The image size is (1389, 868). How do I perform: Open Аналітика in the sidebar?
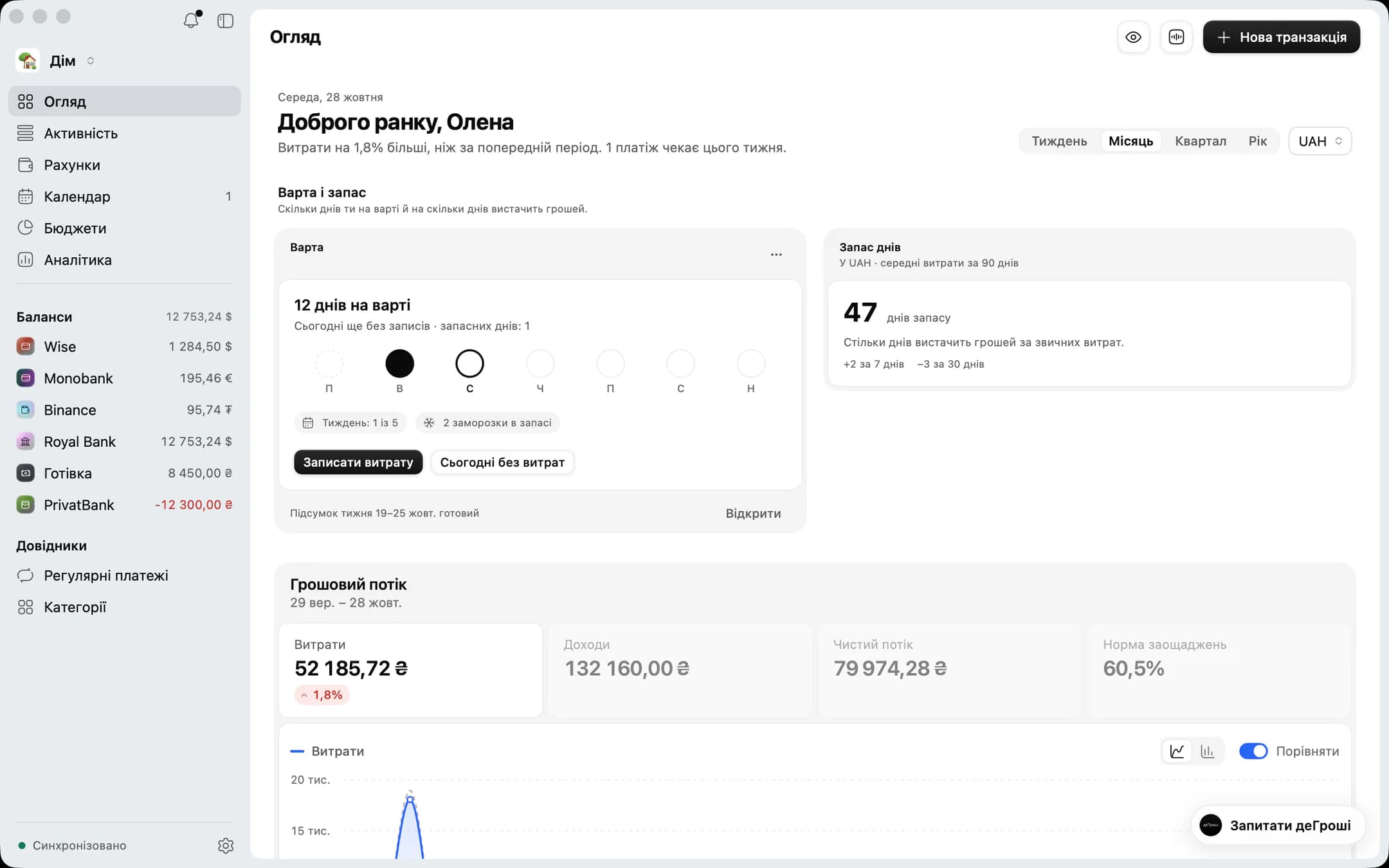124,260
